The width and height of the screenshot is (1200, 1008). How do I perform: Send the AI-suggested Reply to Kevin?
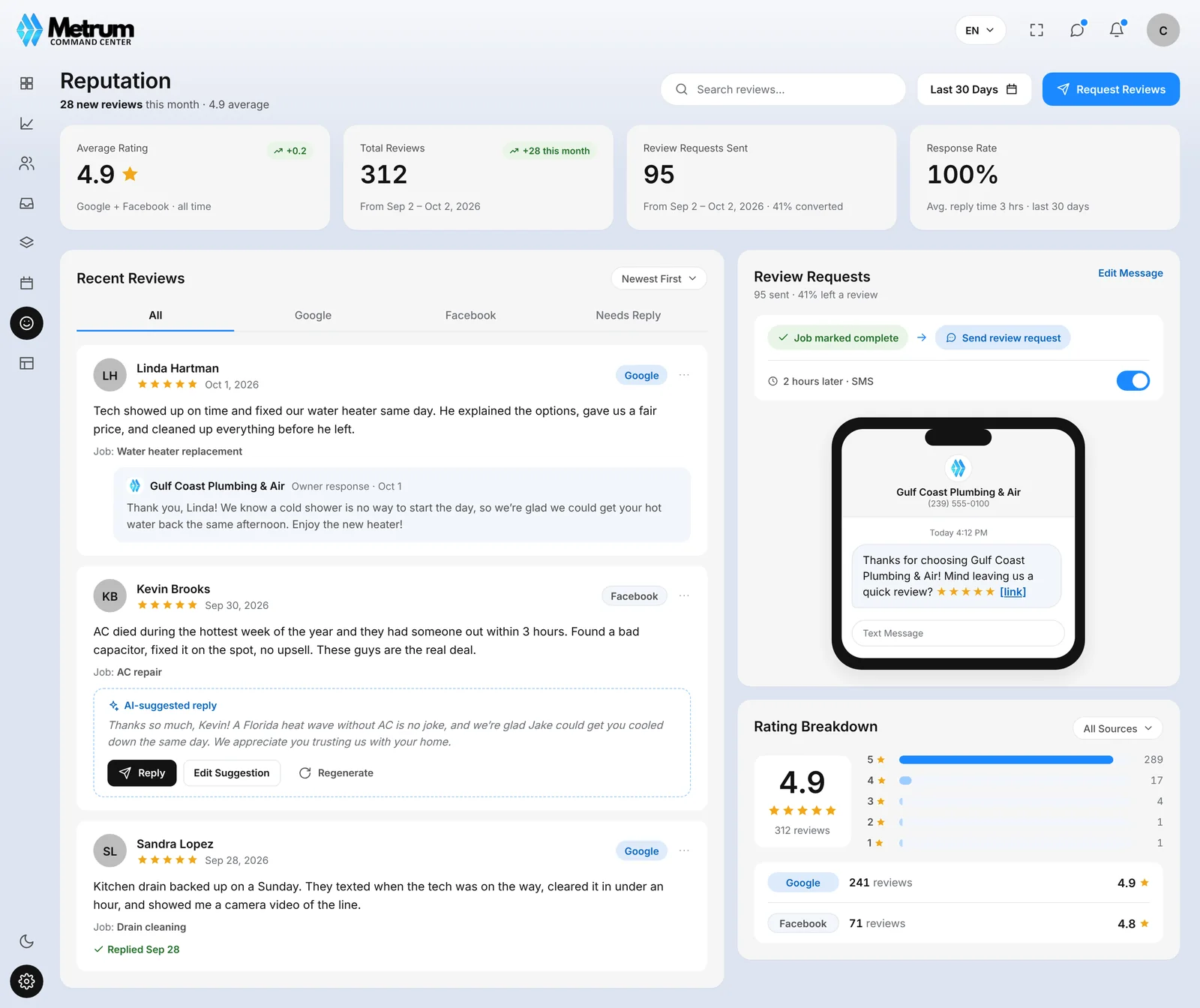142,772
